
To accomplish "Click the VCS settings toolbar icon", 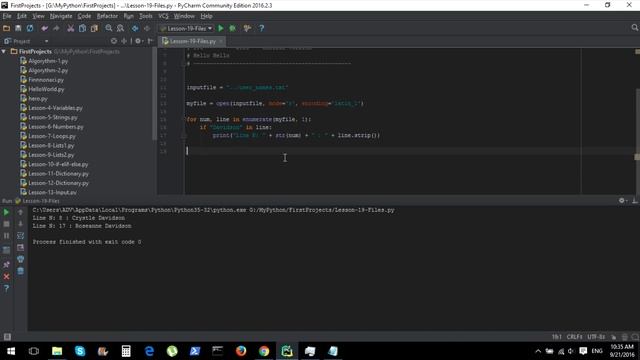I will click(247, 28).
